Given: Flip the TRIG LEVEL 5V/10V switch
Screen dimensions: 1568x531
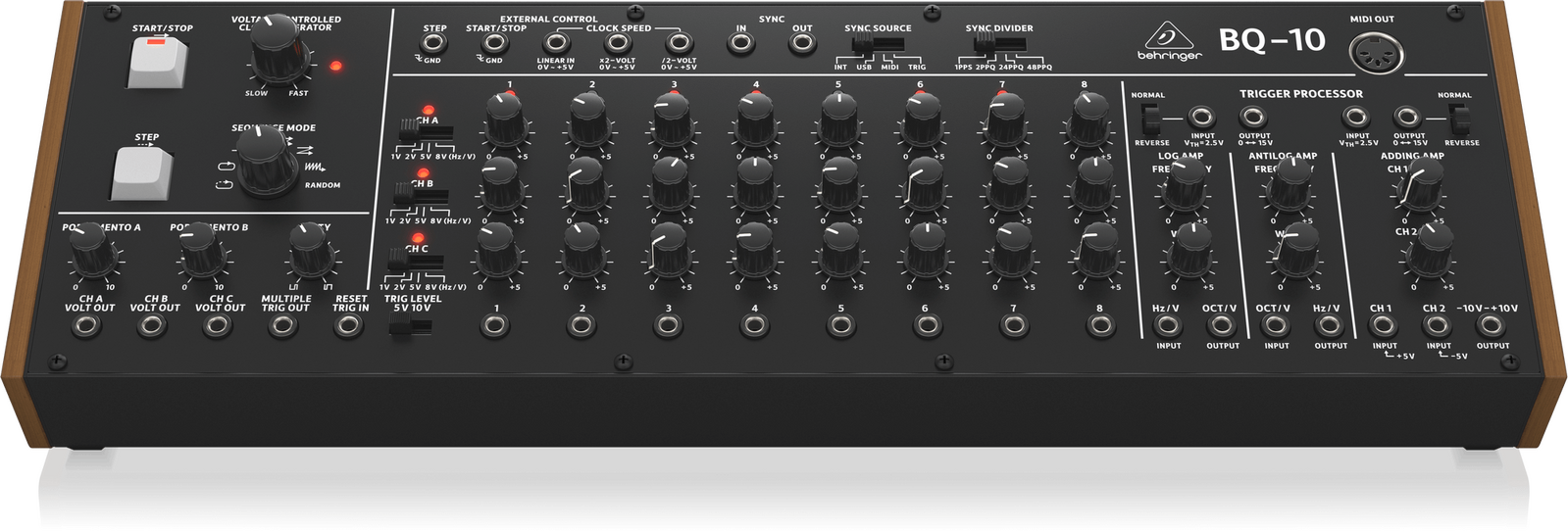Looking at the screenshot, I should (x=400, y=326).
